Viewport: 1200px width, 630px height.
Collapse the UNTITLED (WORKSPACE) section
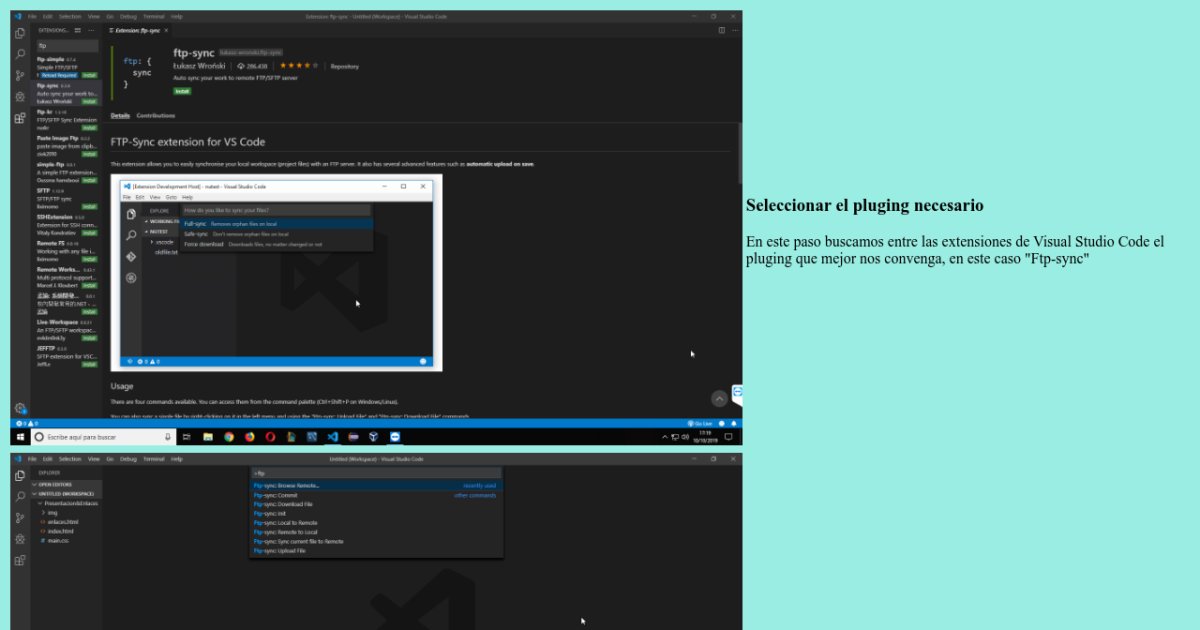66,493
